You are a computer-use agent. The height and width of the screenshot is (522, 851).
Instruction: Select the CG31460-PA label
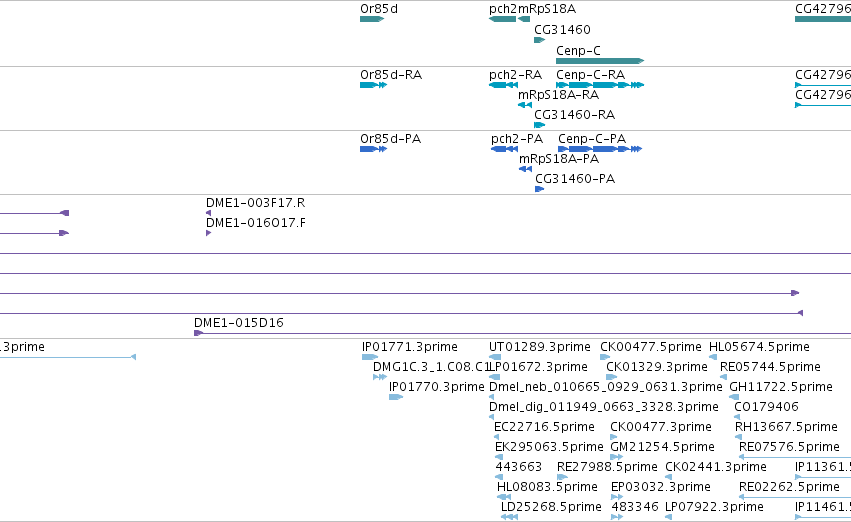575,179
